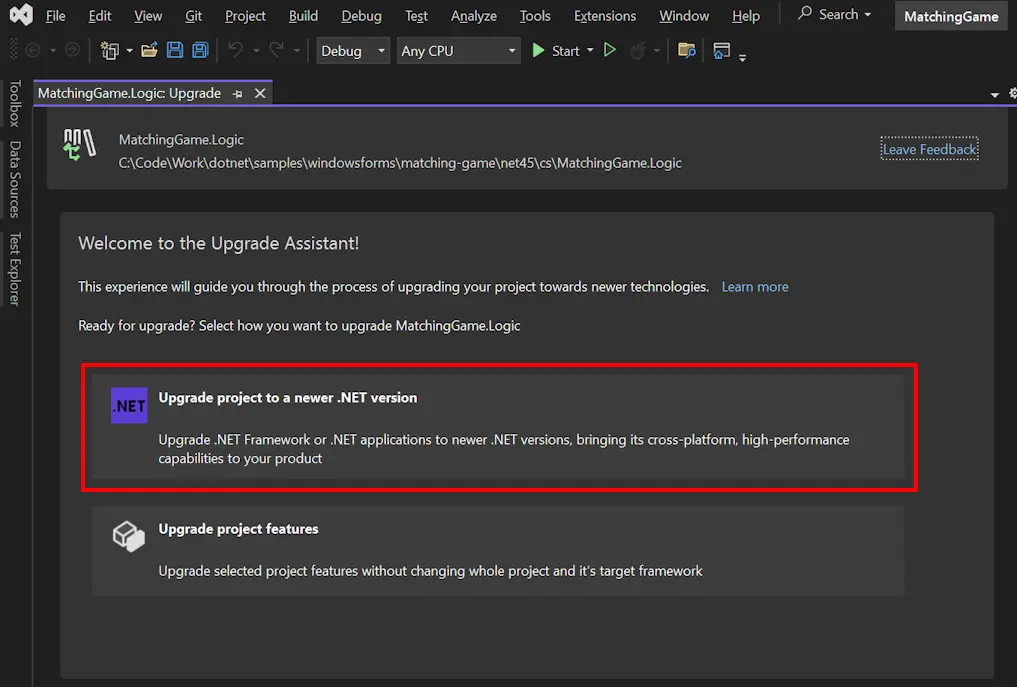Click the Leave Feedback link
The width and height of the screenshot is (1017, 687).
(929, 149)
